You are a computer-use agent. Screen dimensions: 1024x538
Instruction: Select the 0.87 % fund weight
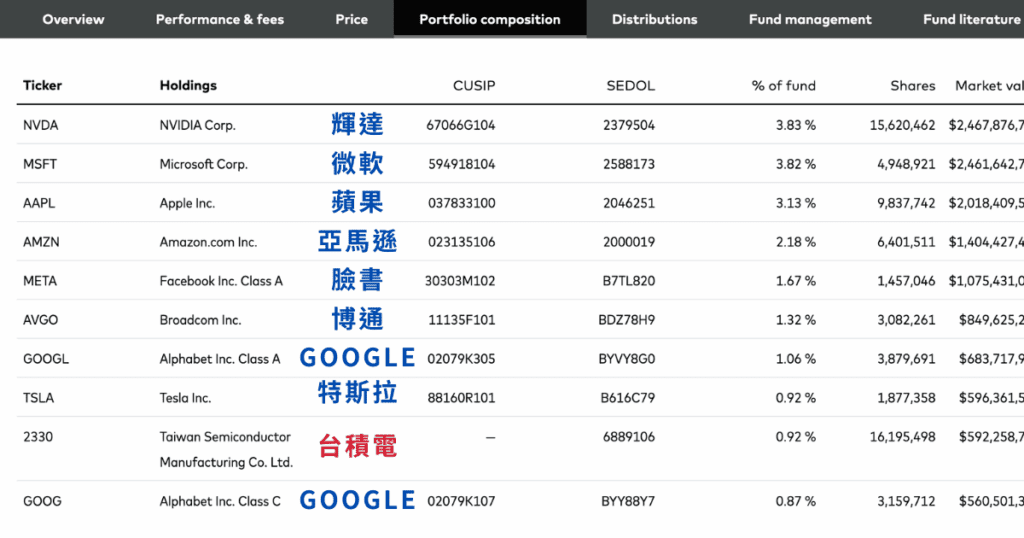795,501
